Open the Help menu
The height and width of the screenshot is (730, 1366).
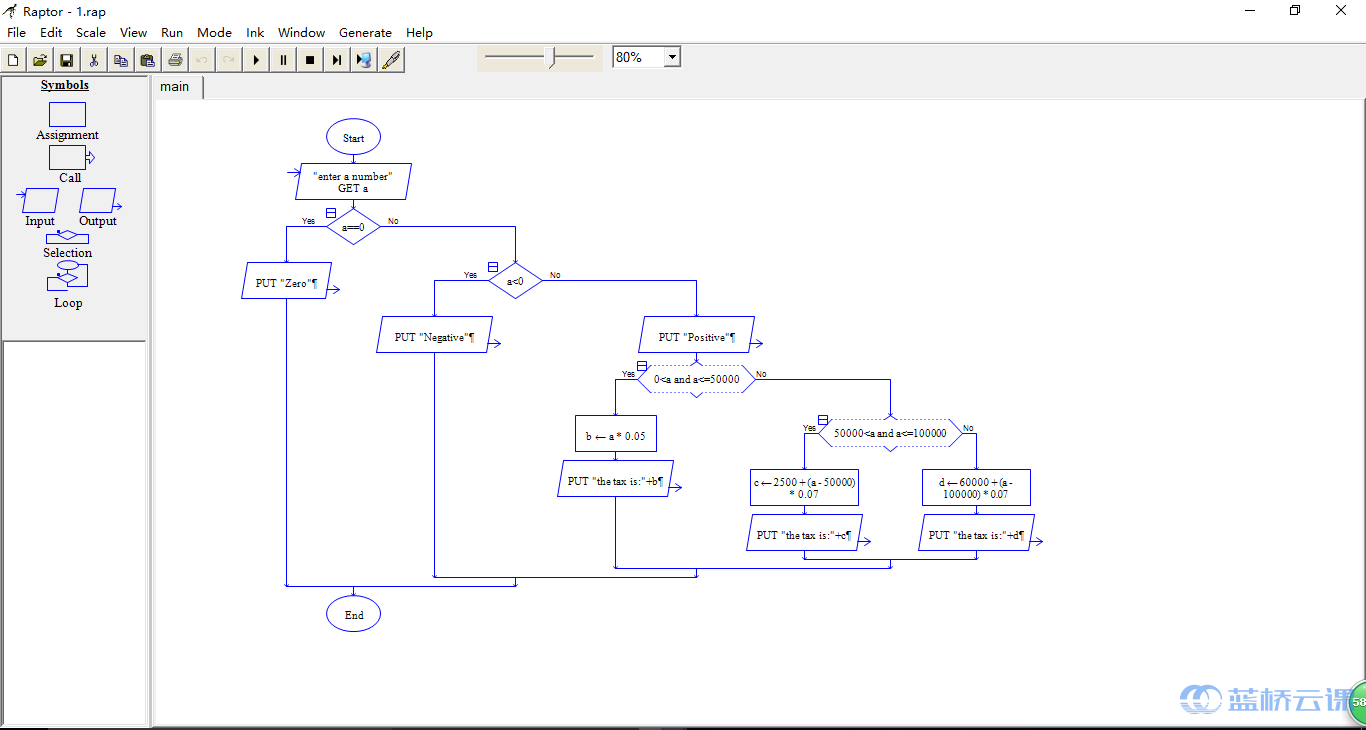(419, 32)
